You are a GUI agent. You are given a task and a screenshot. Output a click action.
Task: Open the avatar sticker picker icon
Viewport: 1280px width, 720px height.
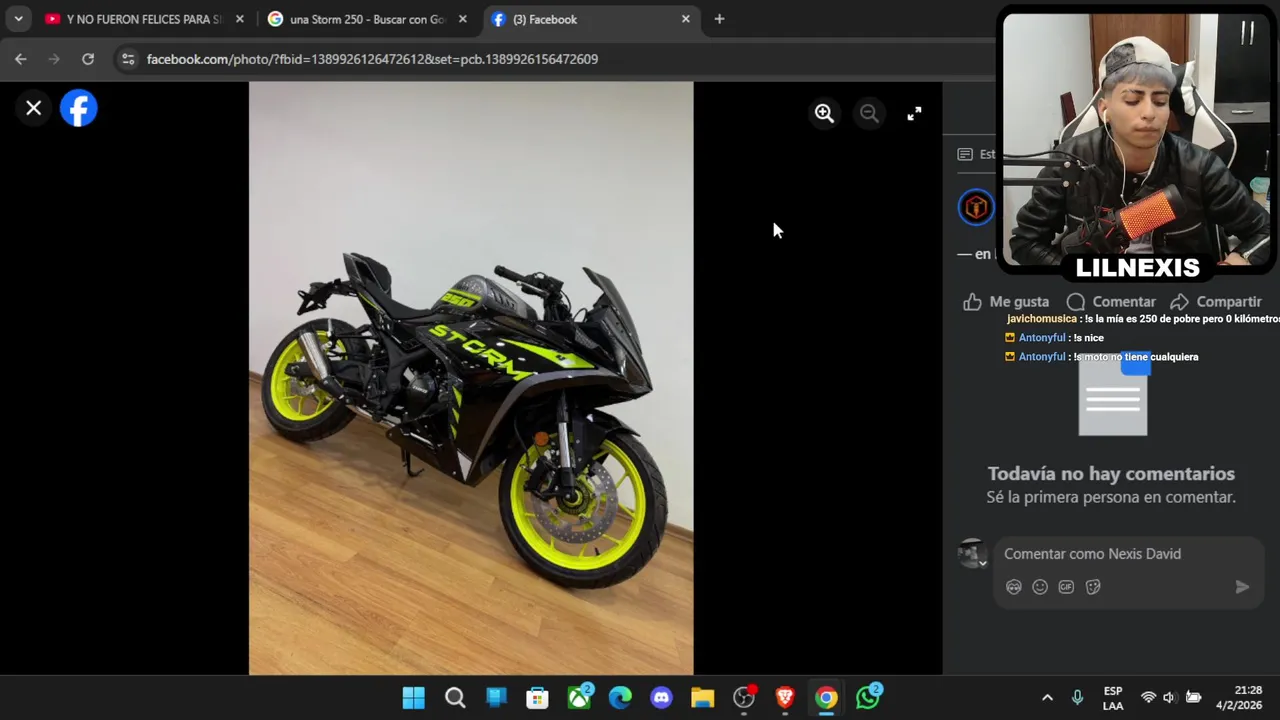[x=1014, y=587]
